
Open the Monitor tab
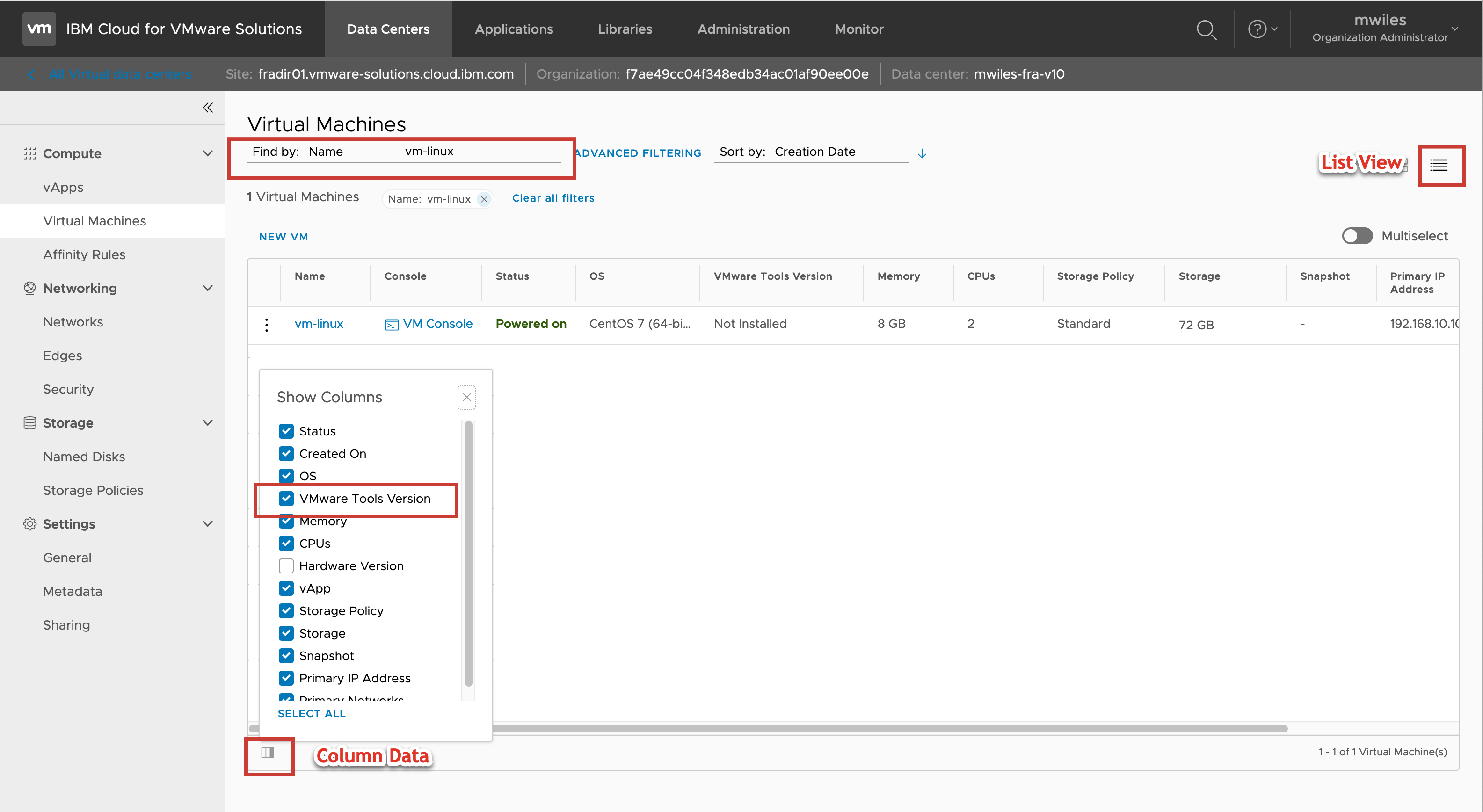[x=858, y=29]
